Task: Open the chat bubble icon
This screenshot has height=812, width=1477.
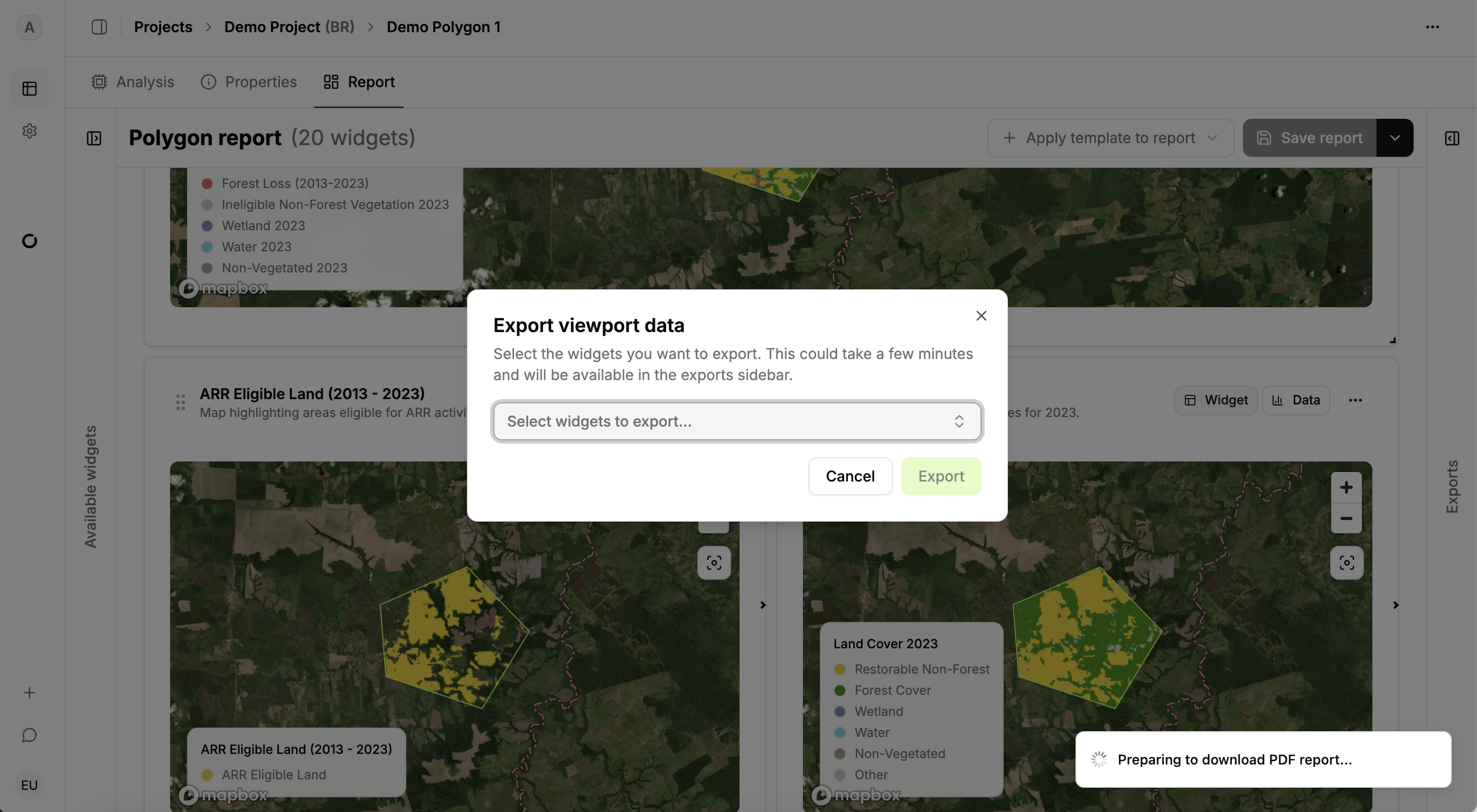Action: [29, 735]
